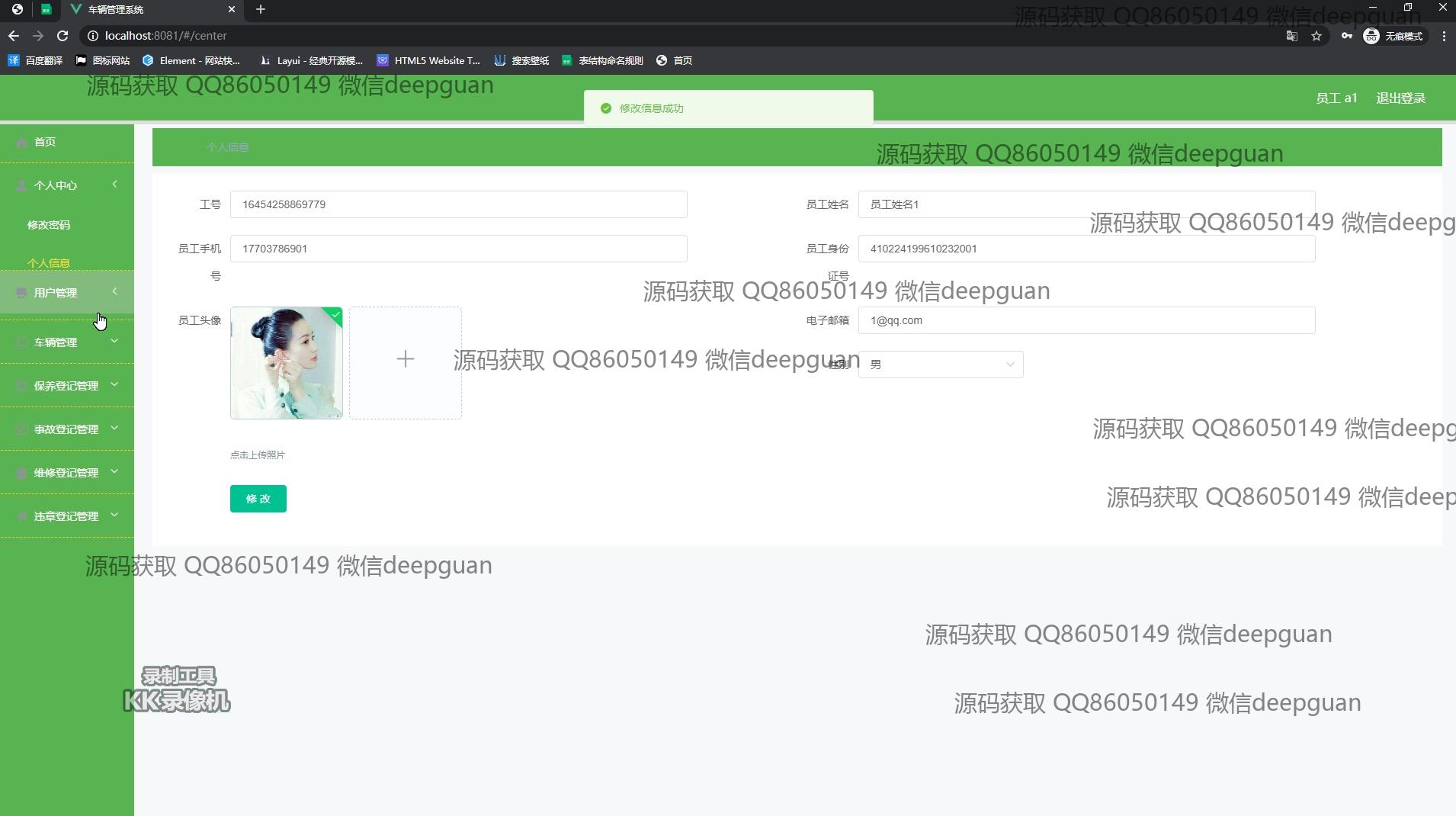Open the 性别 gender dropdown
Screen dimensions: 1456x816
941,365
